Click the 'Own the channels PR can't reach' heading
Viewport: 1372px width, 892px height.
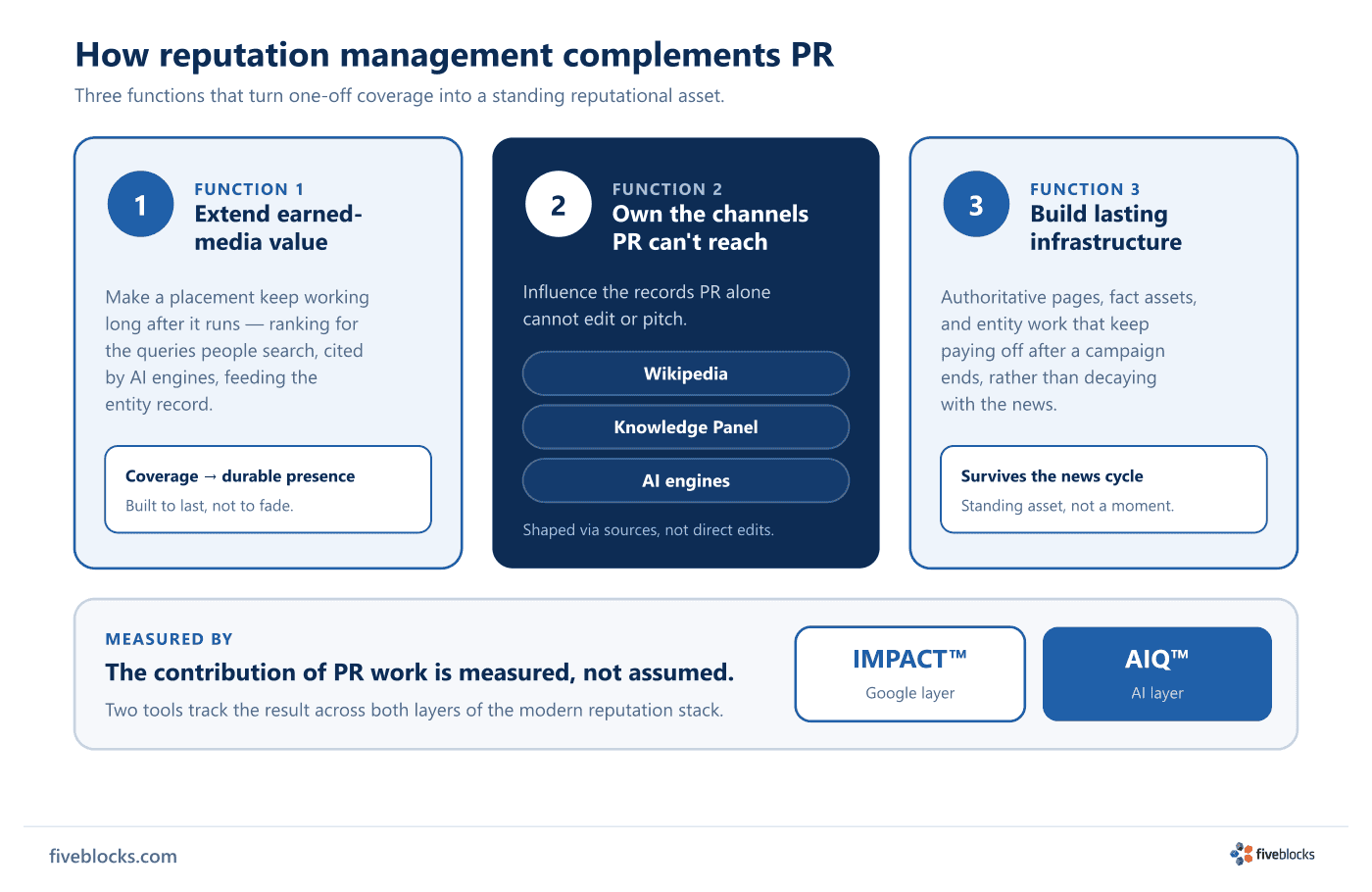(710, 227)
